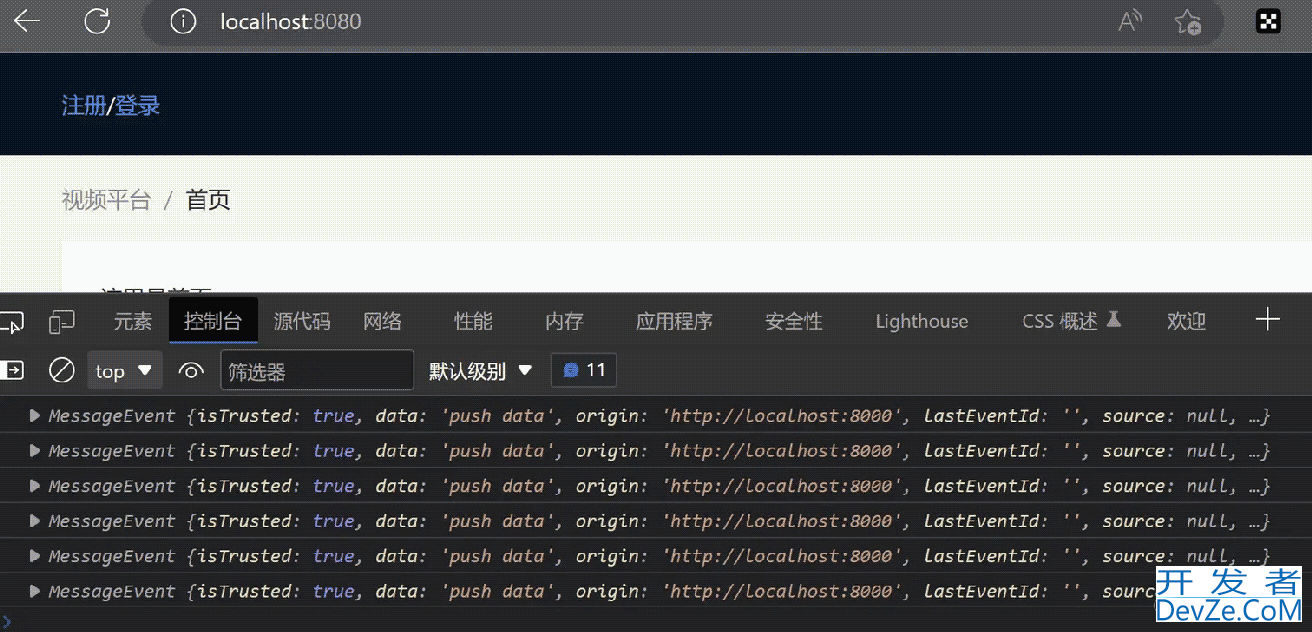Expand the second MessageEvent log entry
Image resolution: width=1312 pixels, height=632 pixels.
tap(35, 451)
